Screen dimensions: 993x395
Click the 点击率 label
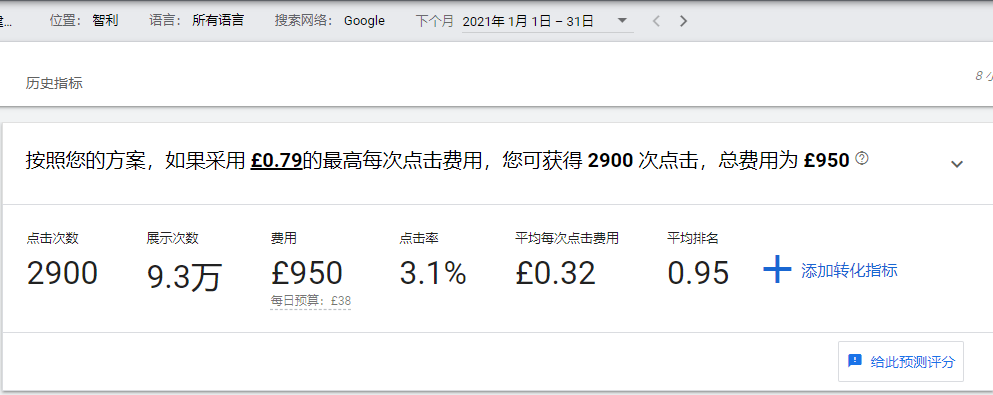(x=419, y=239)
